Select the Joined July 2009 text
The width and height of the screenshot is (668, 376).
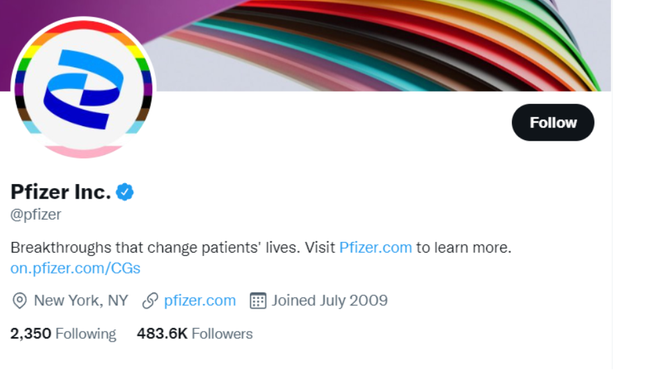(x=330, y=301)
